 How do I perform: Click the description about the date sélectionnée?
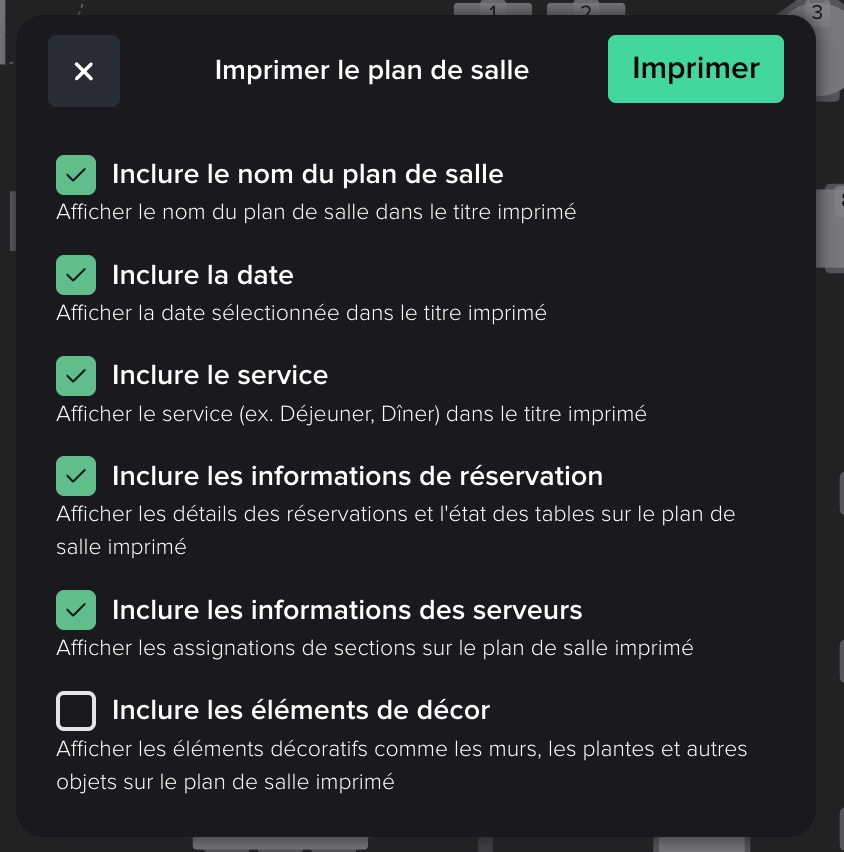301,313
